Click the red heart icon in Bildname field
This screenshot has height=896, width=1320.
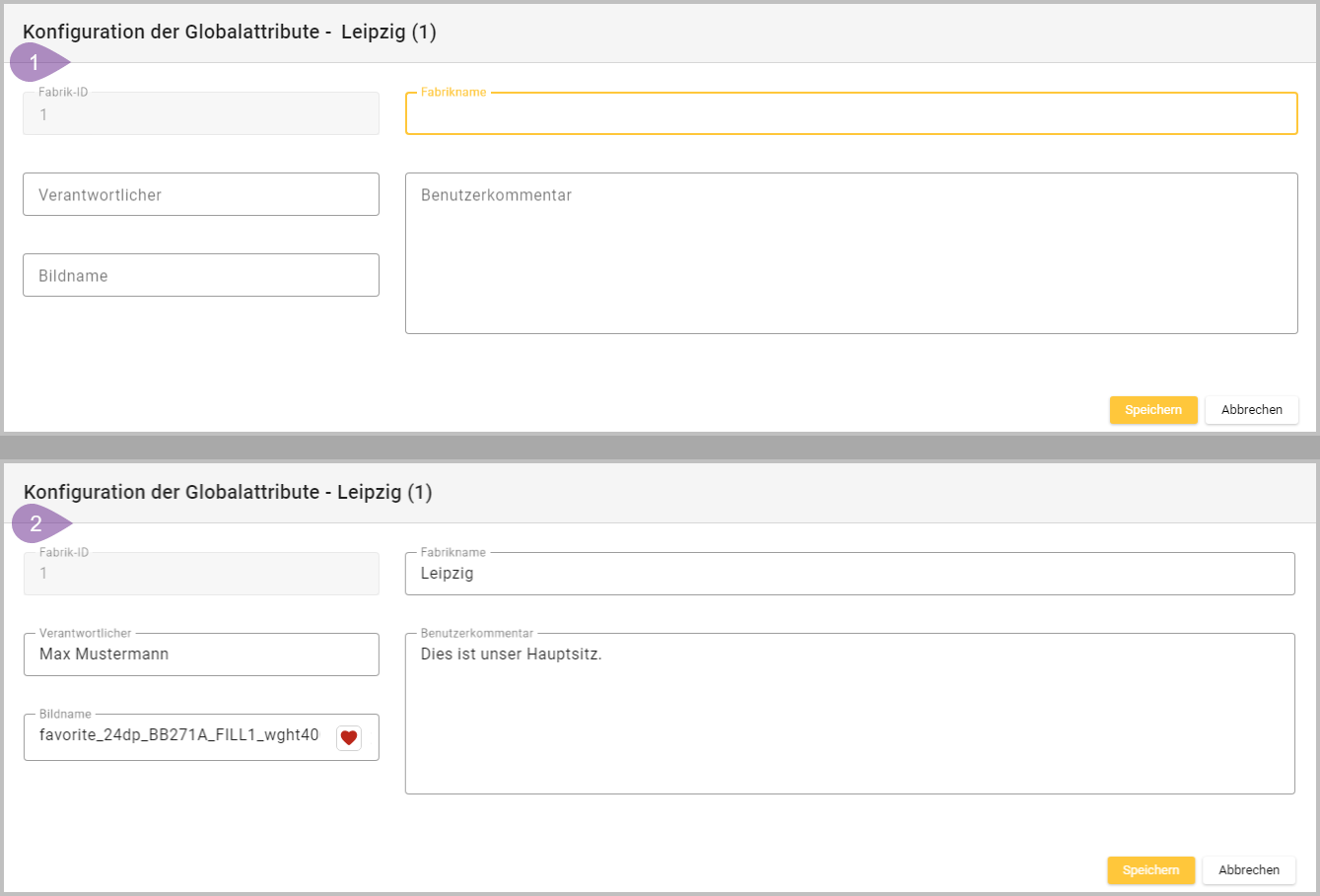(x=348, y=737)
